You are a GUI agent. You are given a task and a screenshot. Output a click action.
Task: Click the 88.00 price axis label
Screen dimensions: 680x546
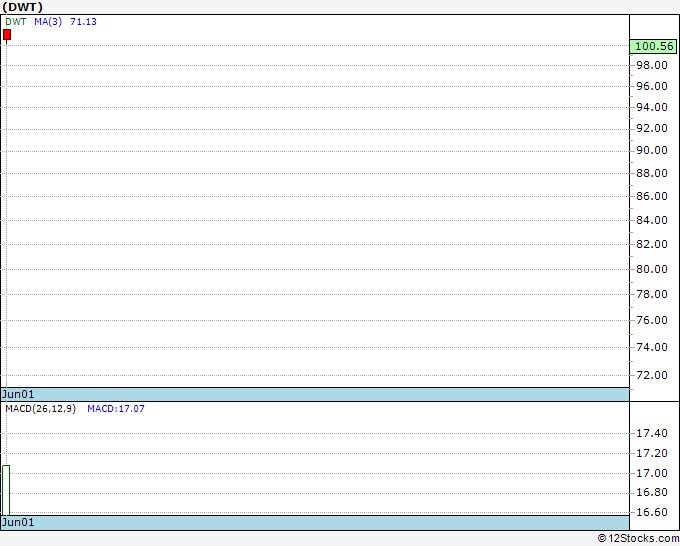[652, 173]
